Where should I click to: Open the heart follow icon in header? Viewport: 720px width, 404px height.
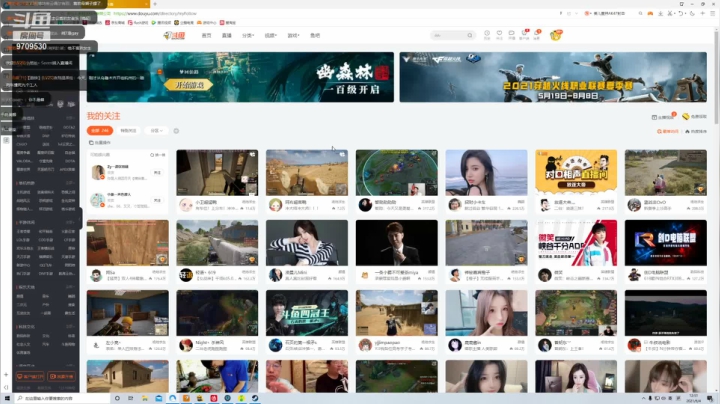pos(499,35)
